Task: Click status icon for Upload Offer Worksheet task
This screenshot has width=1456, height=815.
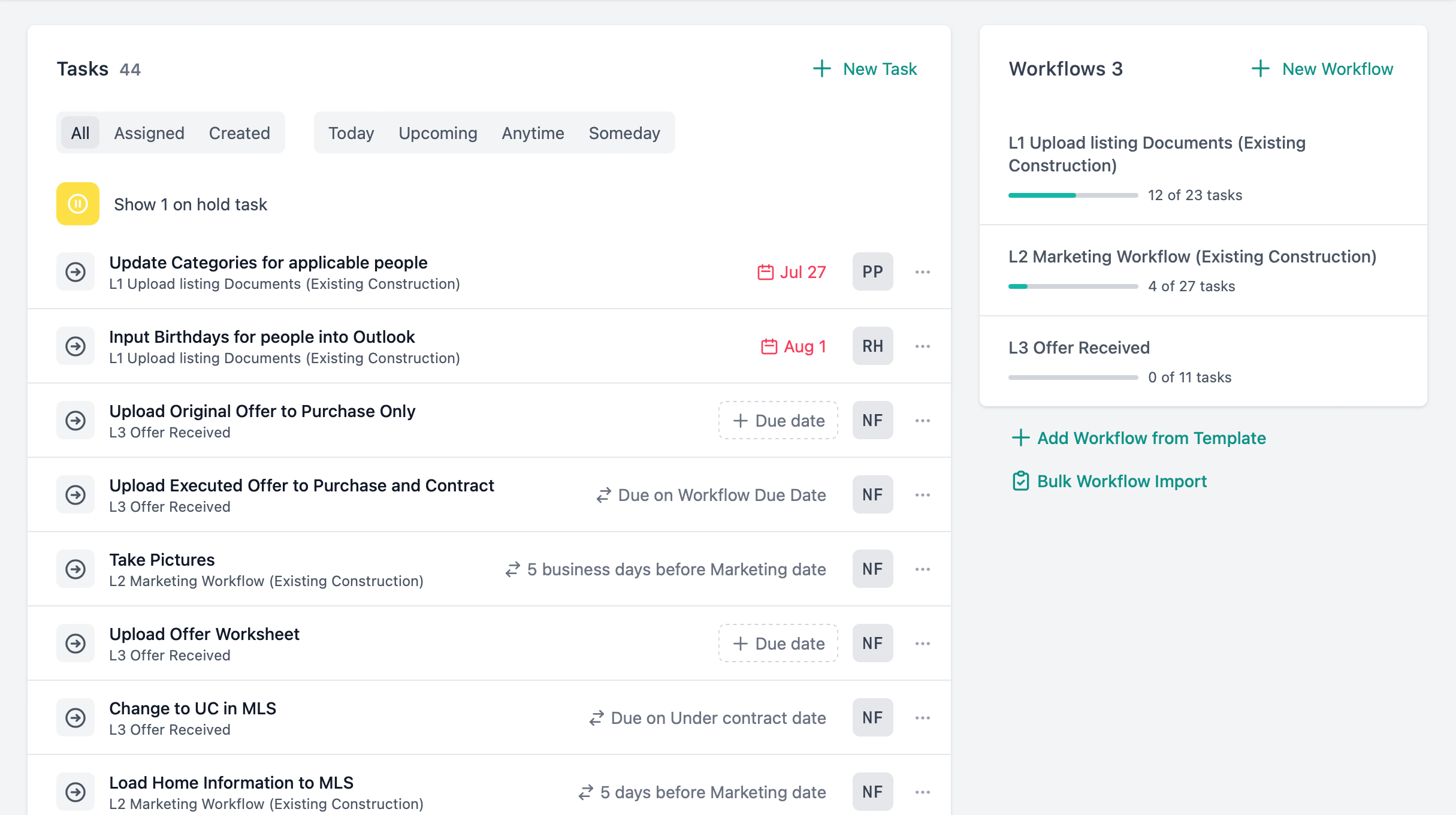Action: tap(75, 644)
